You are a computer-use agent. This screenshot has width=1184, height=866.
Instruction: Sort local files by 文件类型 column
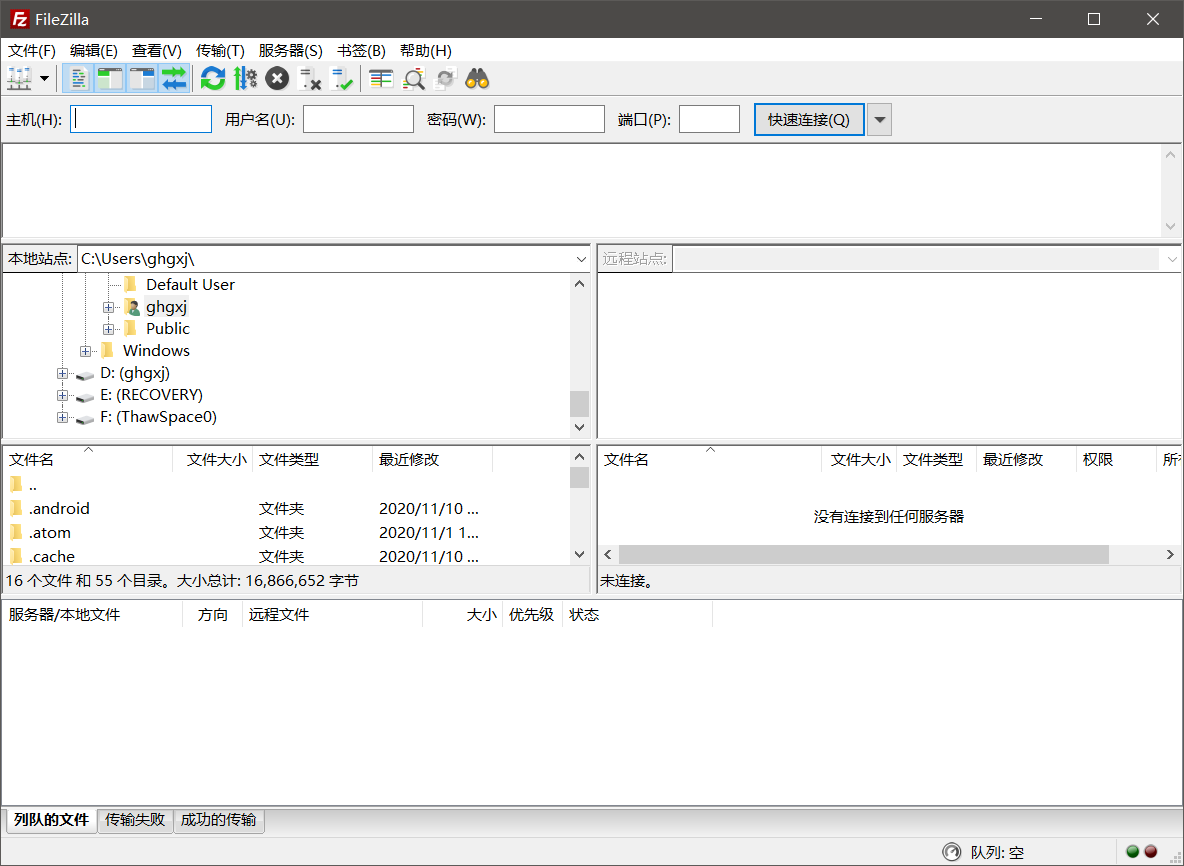pyautogui.click(x=313, y=460)
